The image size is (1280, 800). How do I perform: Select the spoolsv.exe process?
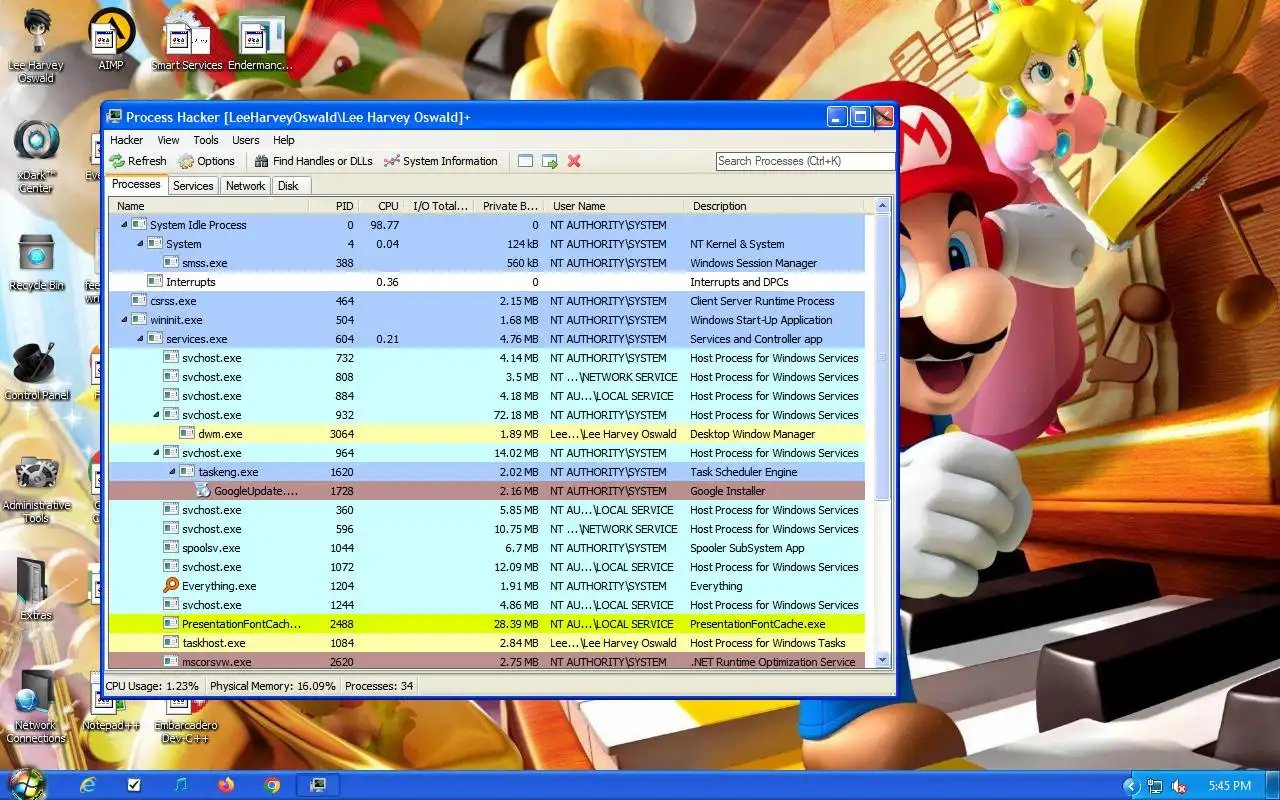coord(487,548)
